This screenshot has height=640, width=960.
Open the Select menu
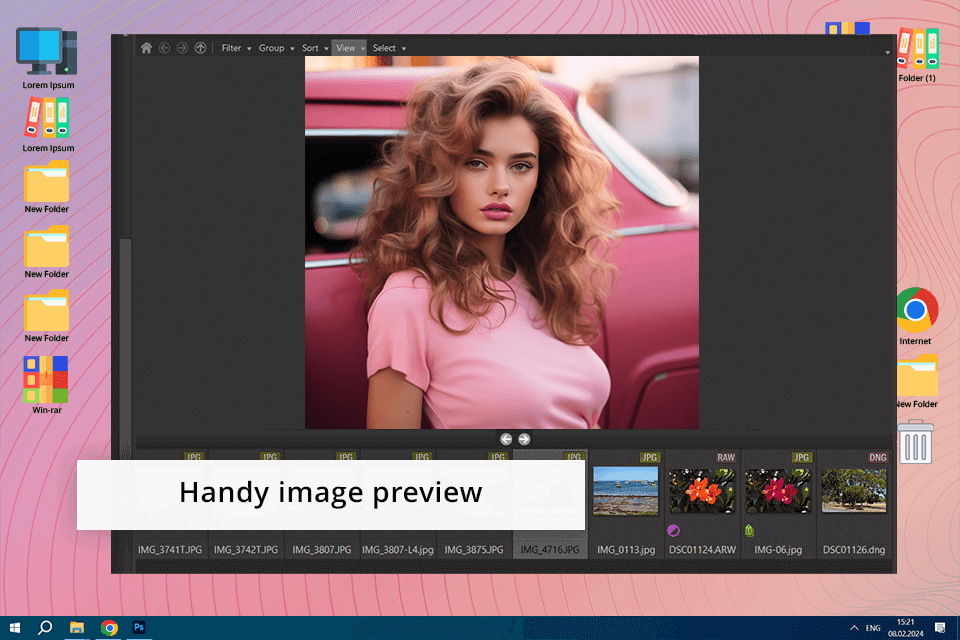(x=387, y=48)
